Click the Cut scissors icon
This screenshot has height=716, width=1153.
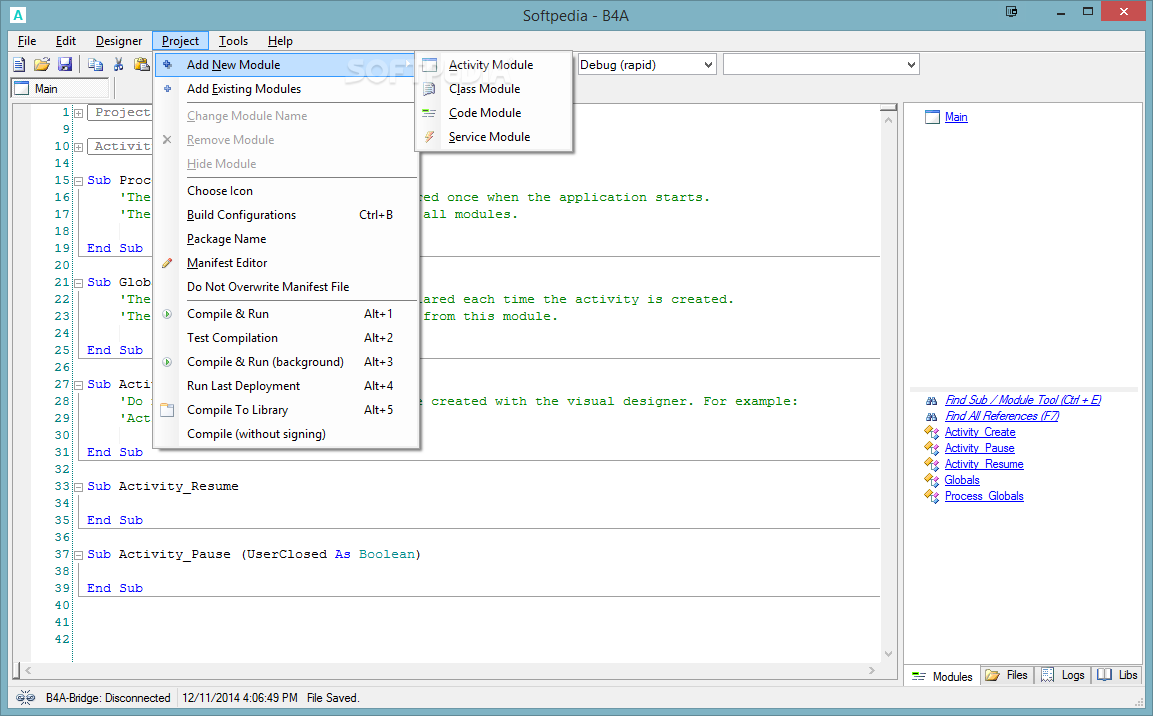pos(118,65)
